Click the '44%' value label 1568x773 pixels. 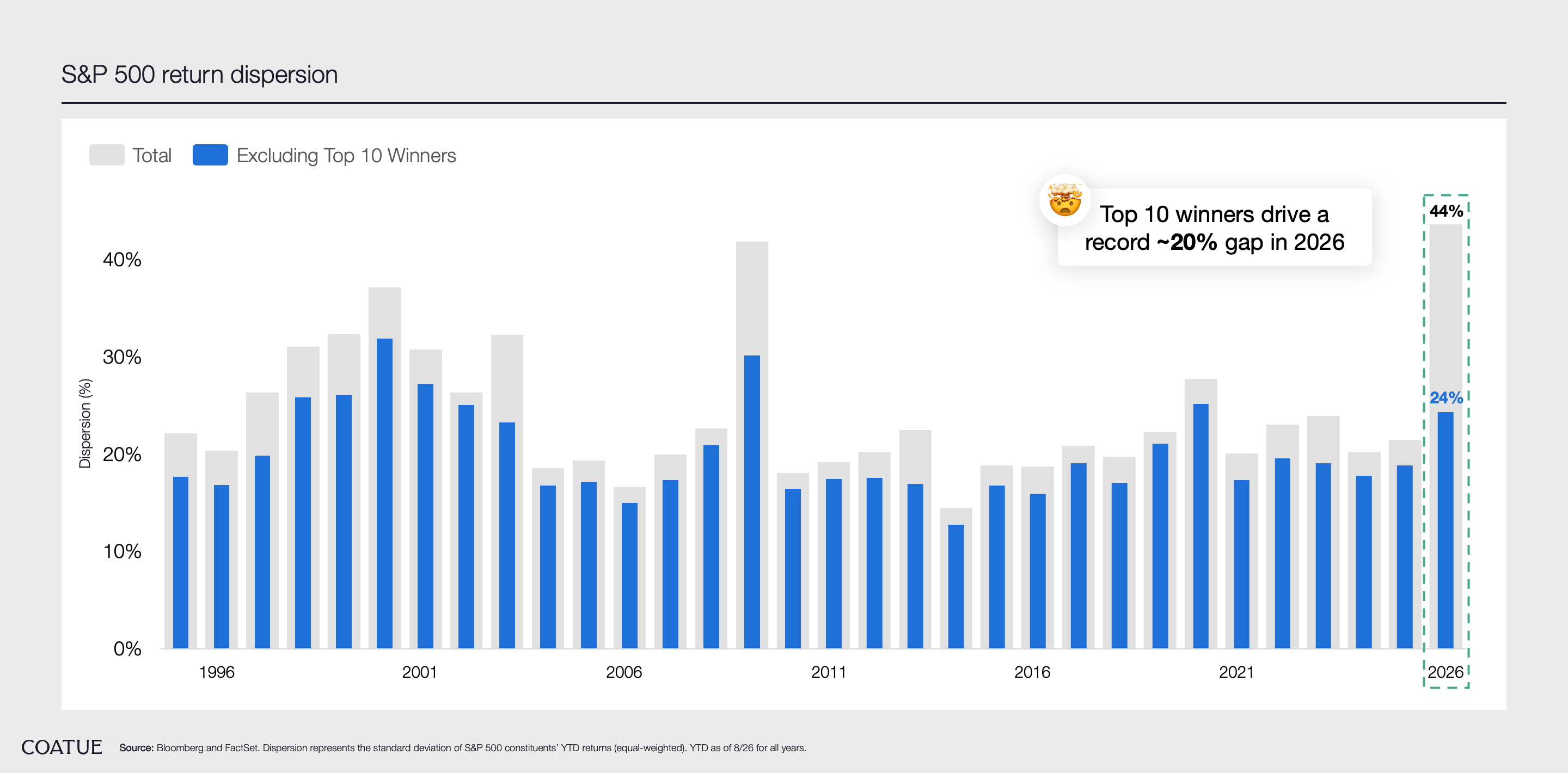[x=1446, y=211]
